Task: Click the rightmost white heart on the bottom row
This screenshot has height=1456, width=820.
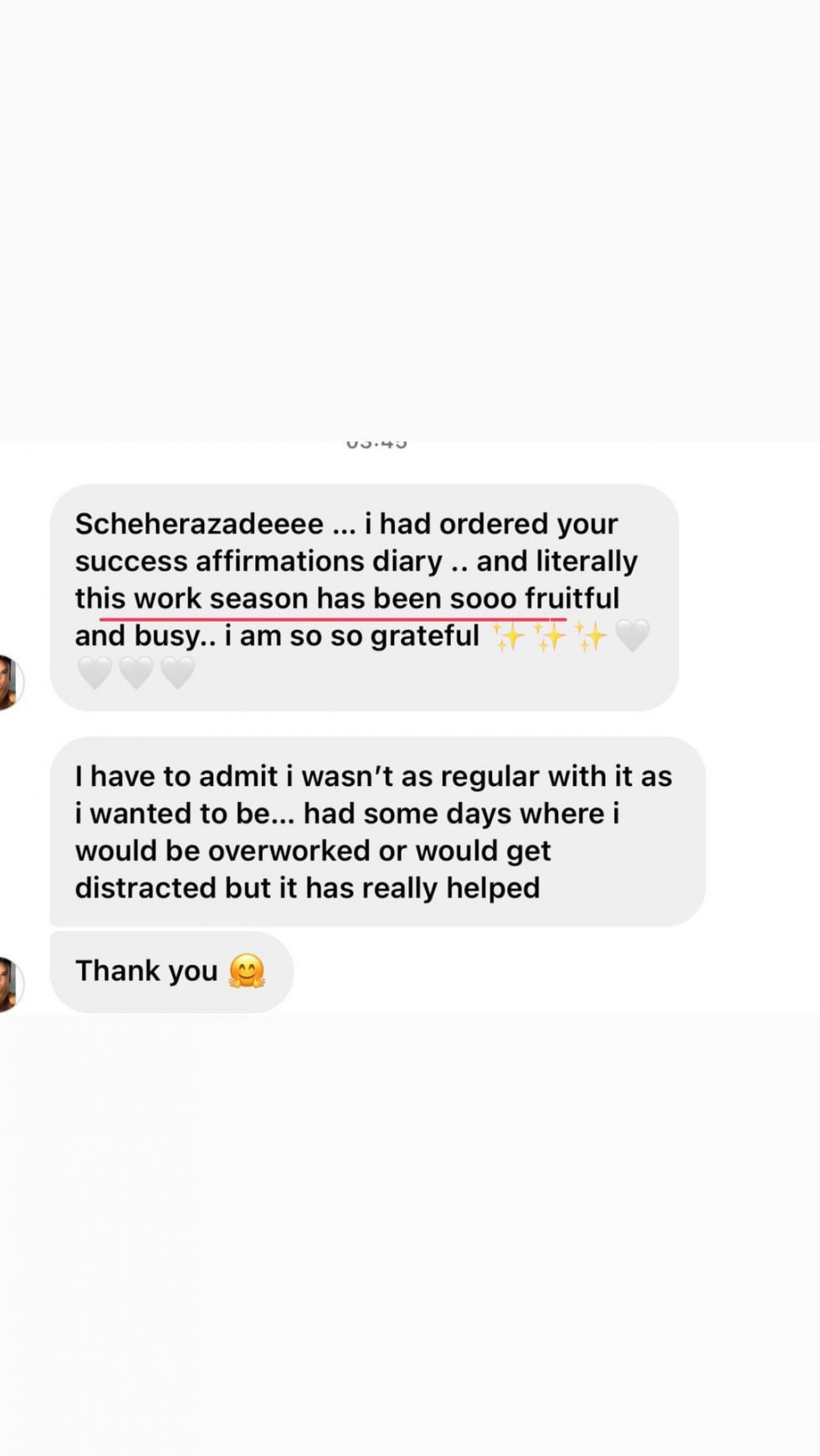Action: (x=177, y=673)
